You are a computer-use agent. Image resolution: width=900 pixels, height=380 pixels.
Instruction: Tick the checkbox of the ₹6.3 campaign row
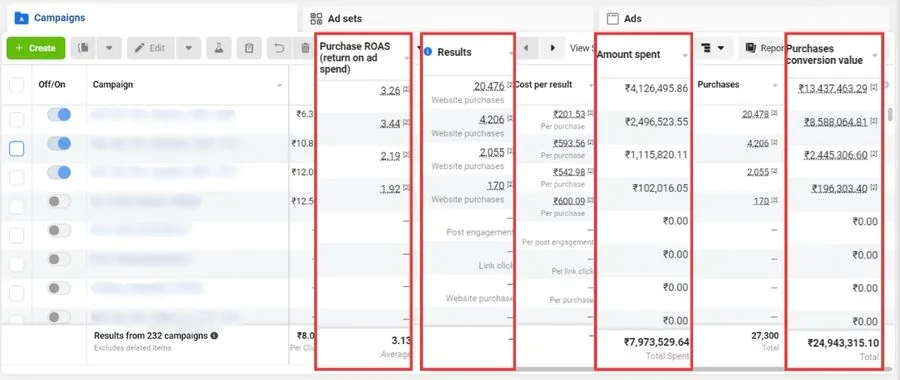coord(17,119)
